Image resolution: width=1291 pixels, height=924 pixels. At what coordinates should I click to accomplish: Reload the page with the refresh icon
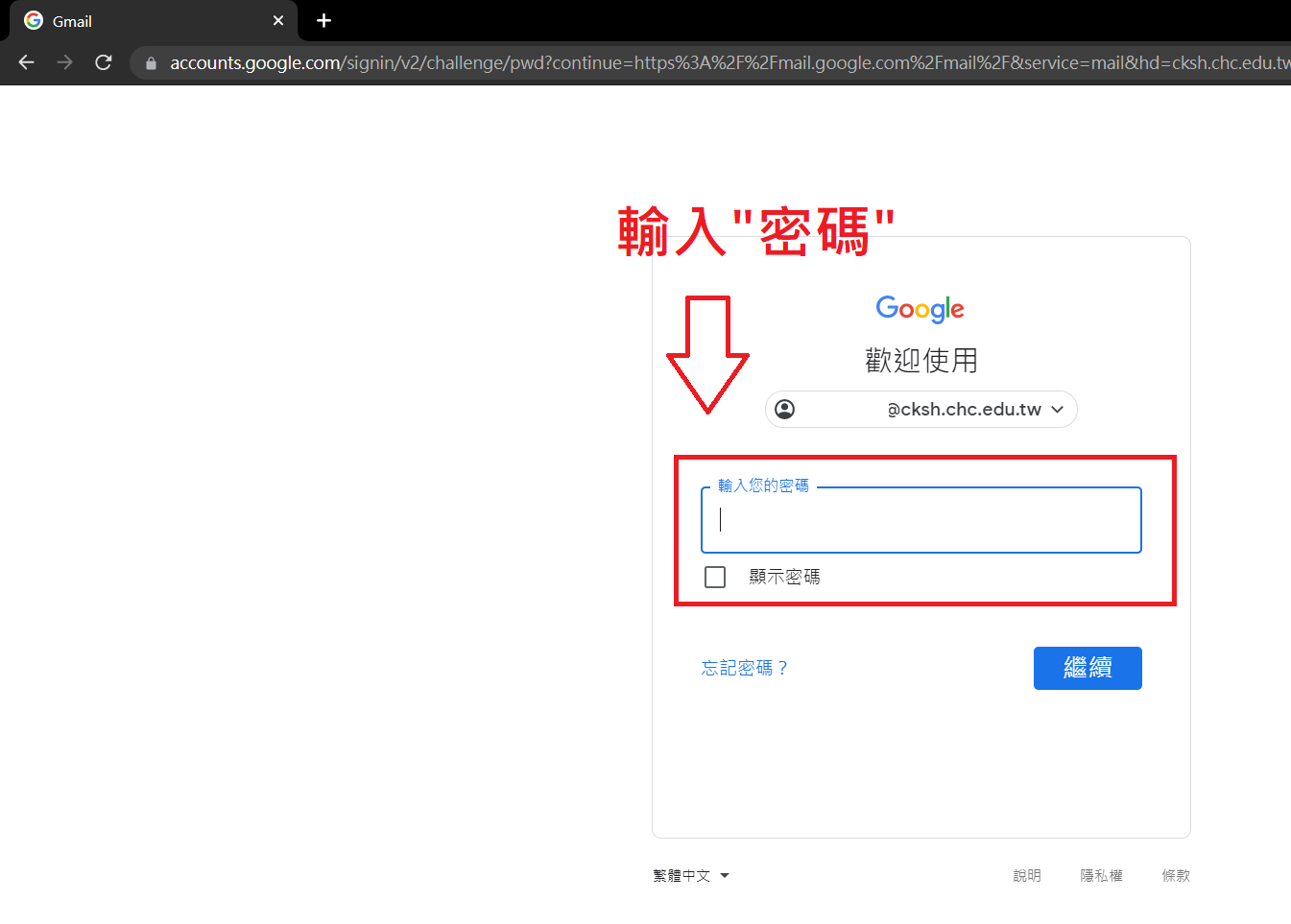(104, 62)
